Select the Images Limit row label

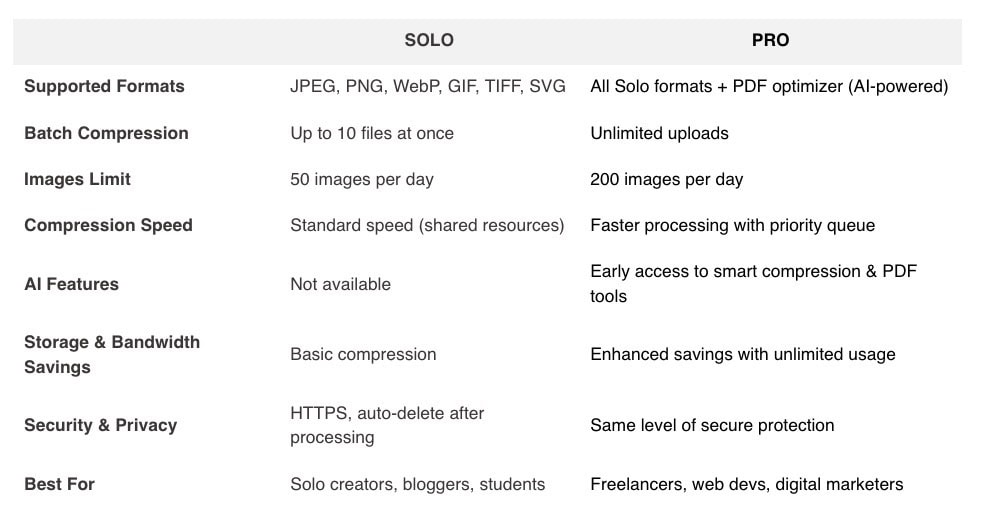click(x=77, y=179)
